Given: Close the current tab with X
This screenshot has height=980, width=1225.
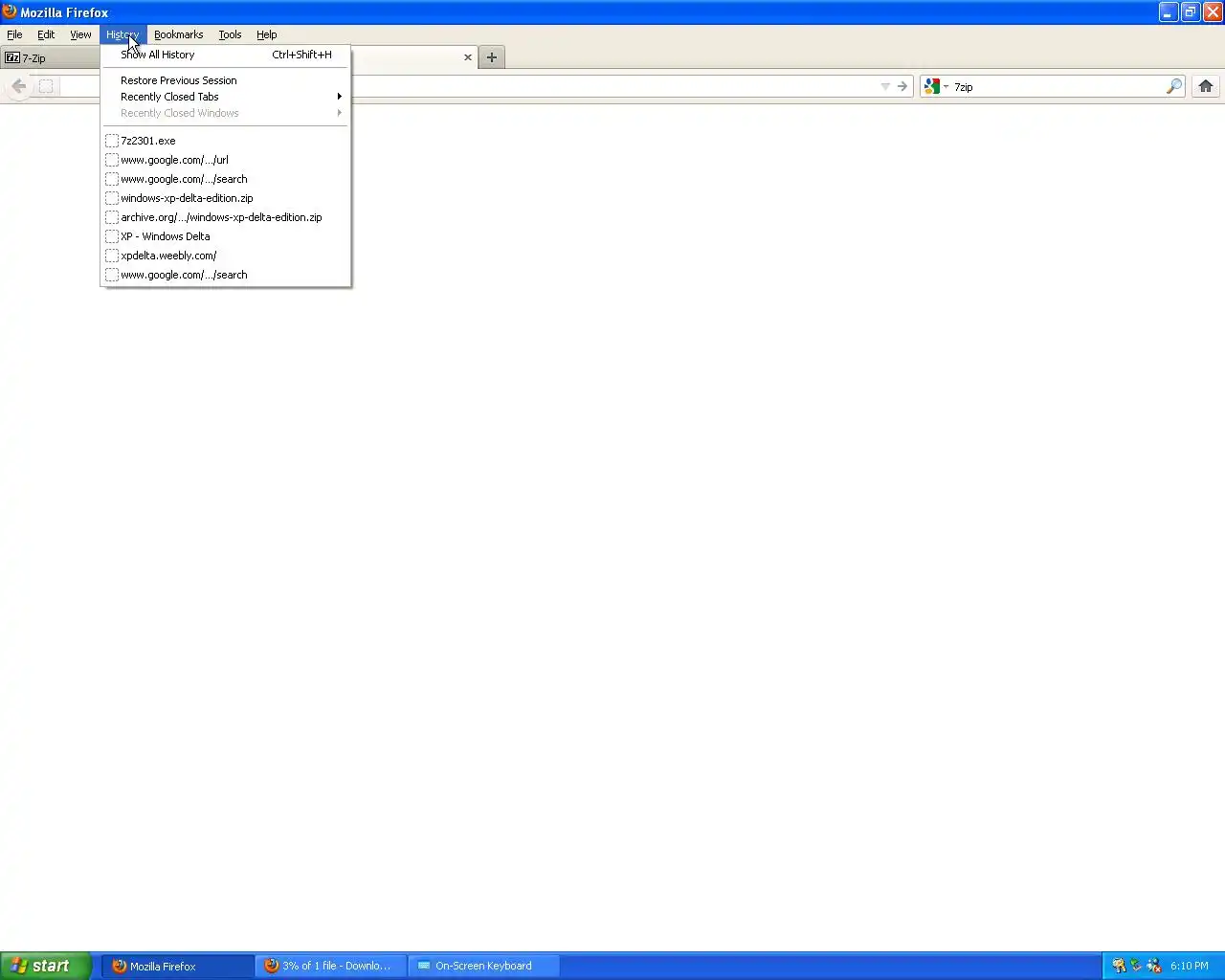Looking at the screenshot, I should 468,57.
